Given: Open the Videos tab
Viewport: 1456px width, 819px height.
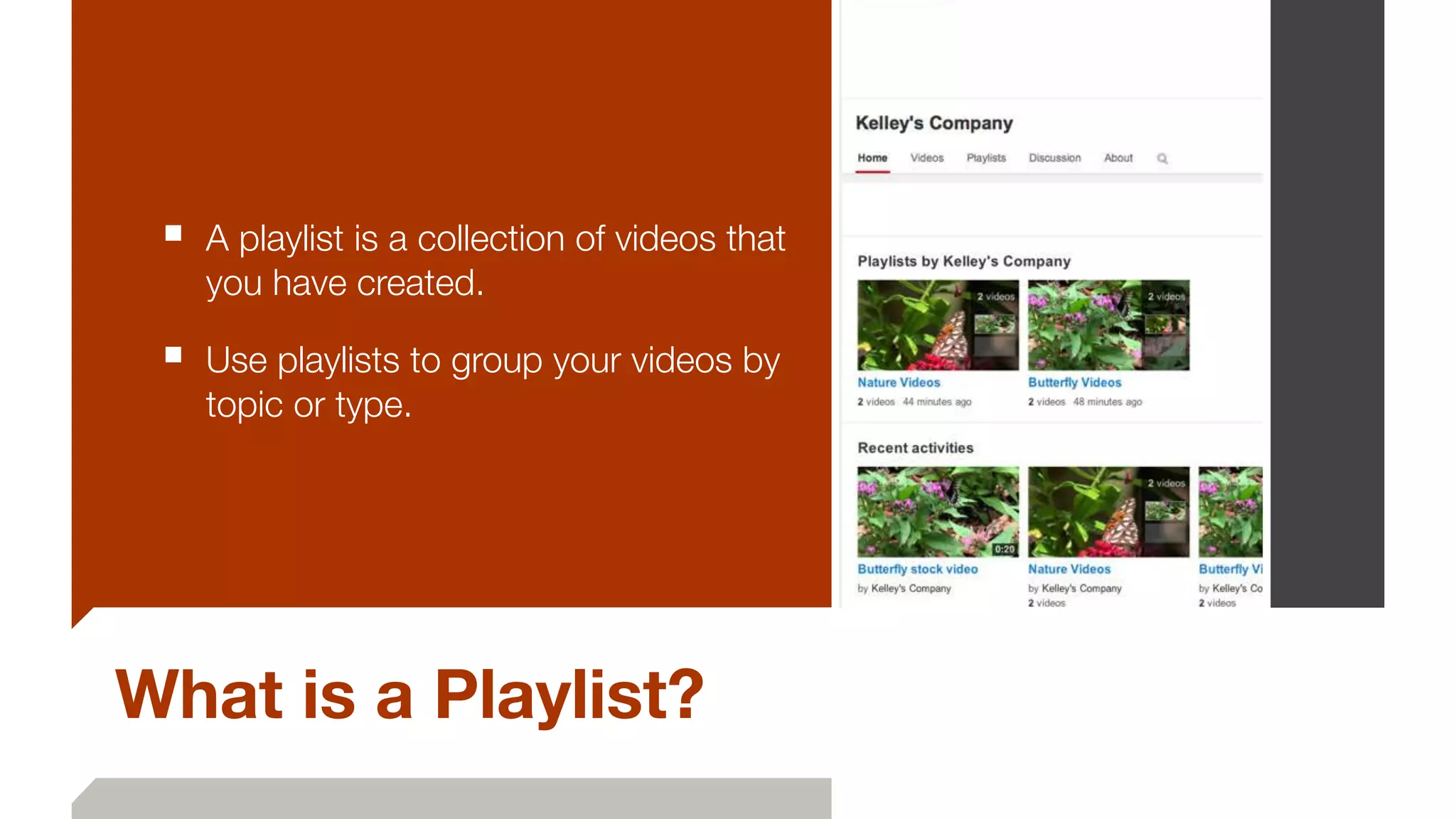Looking at the screenshot, I should click(927, 158).
